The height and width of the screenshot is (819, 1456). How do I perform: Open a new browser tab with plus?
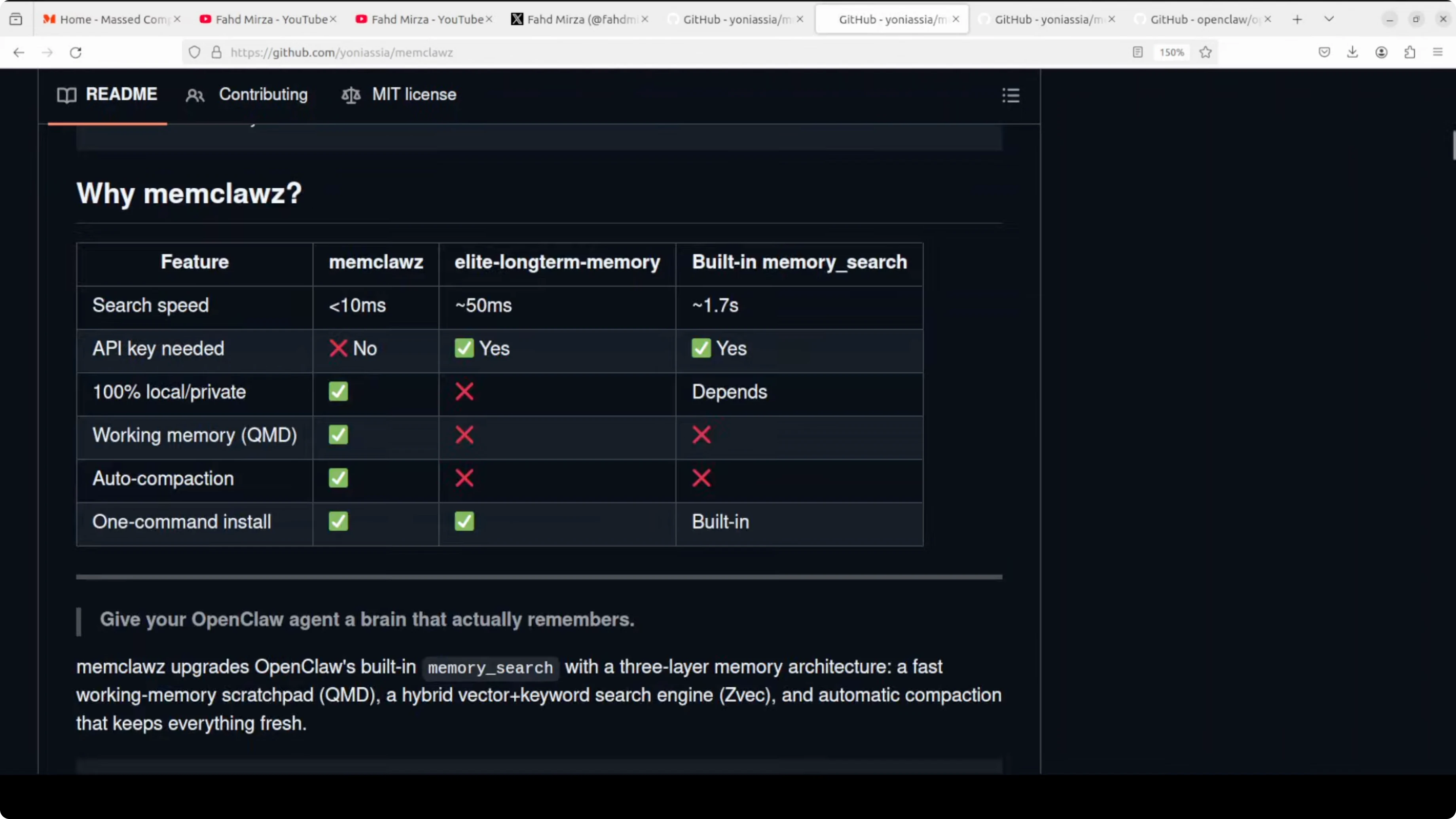click(1297, 19)
